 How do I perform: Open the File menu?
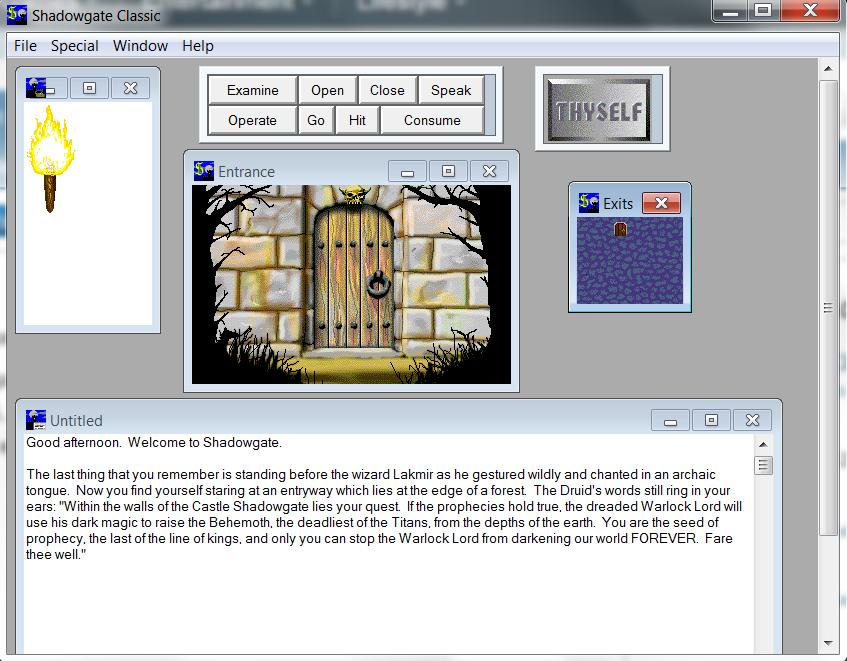pos(25,46)
